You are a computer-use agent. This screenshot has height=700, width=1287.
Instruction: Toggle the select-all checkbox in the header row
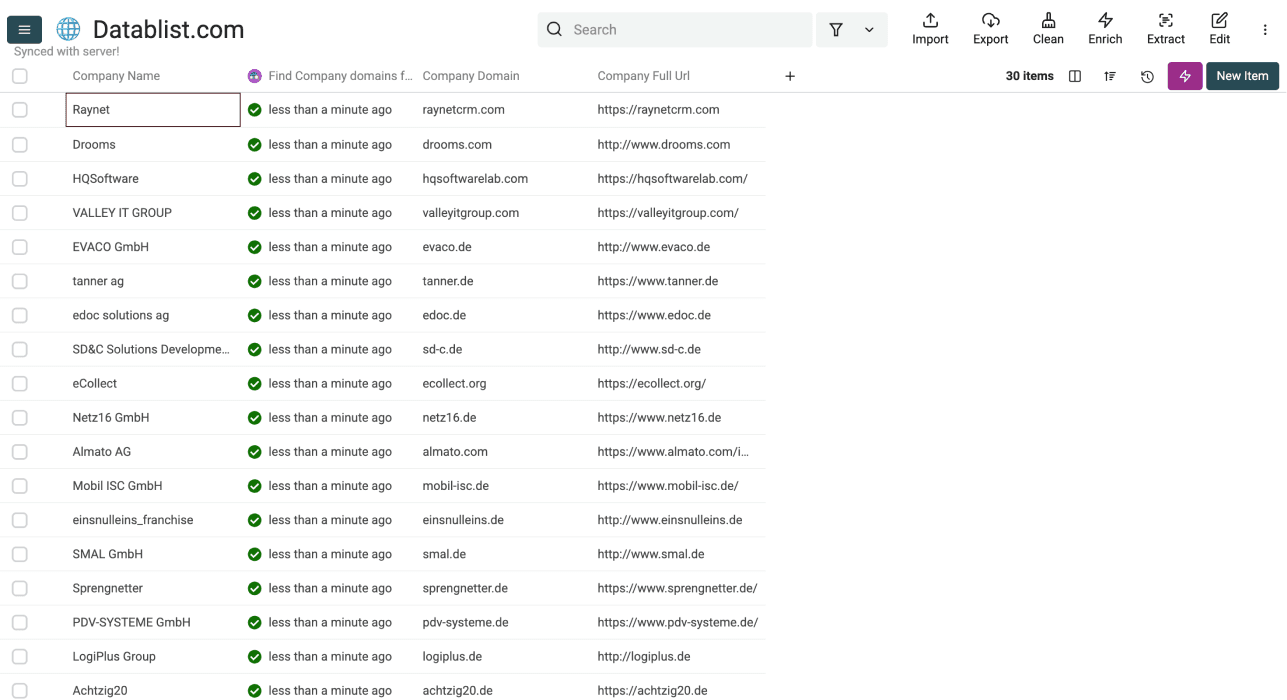click(x=19, y=75)
